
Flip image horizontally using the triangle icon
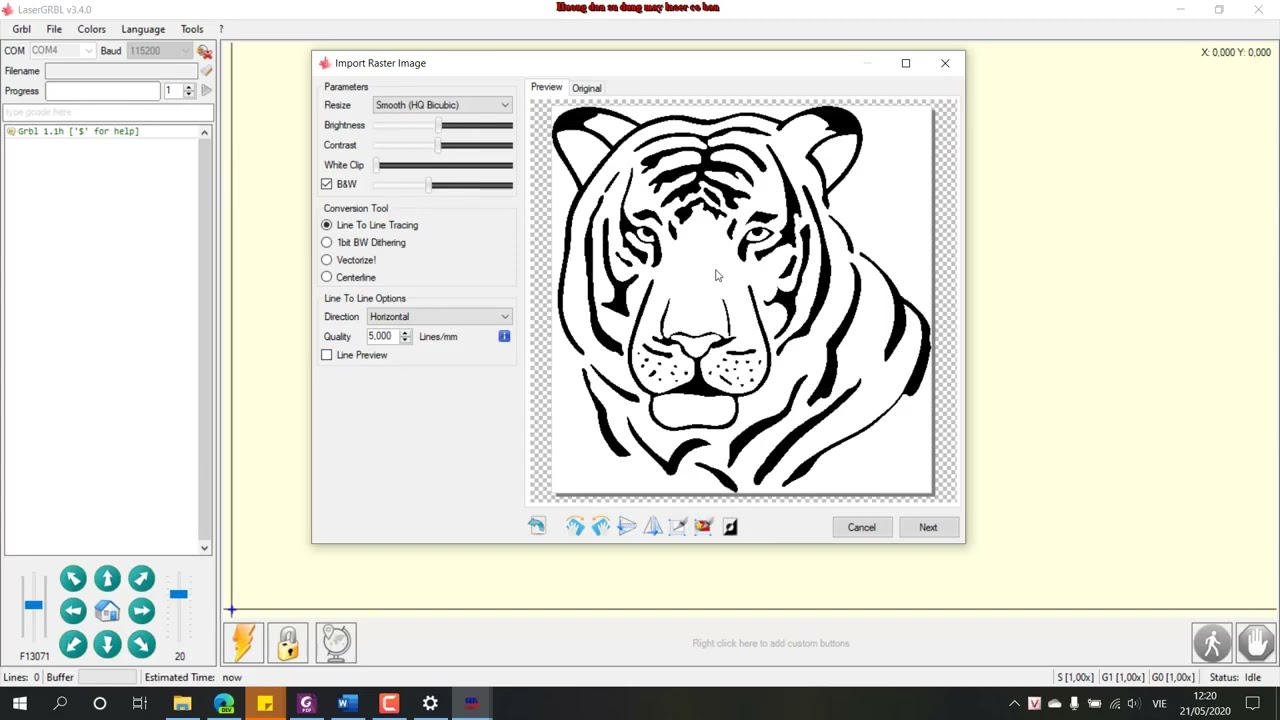[653, 526]
